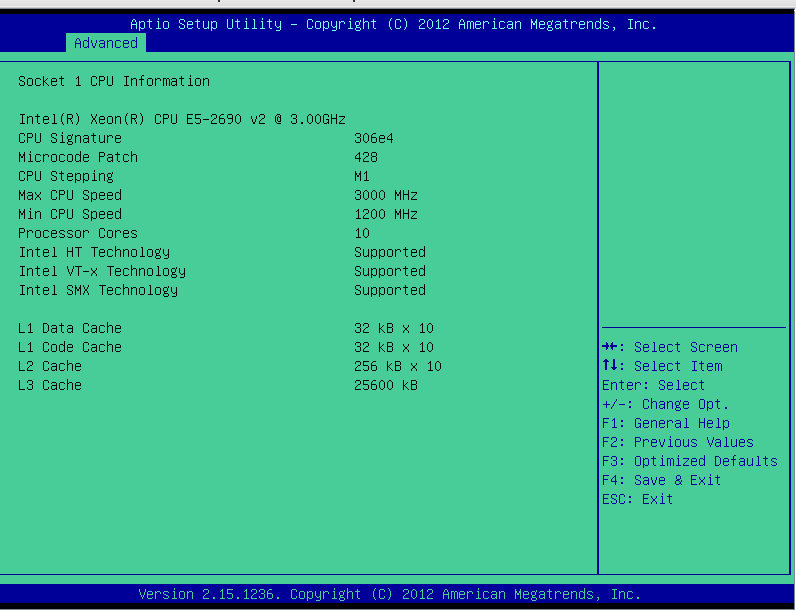Click the F2: Previous Values hint
Image resolution: width=796 pixels, height=610 pixels.
click(678, 443)
